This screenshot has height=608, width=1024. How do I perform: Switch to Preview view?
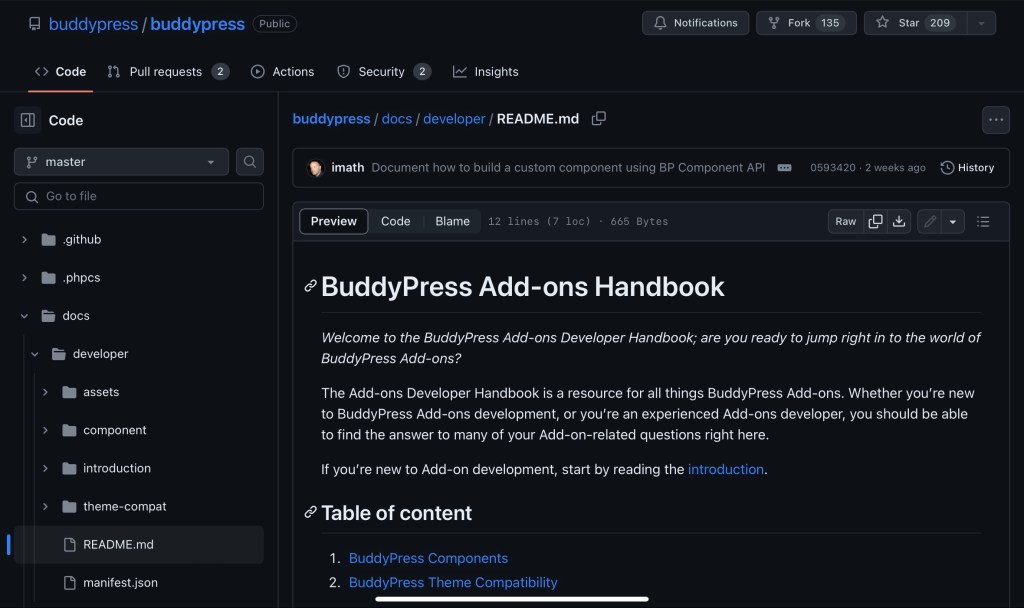[x=334, y=221]
